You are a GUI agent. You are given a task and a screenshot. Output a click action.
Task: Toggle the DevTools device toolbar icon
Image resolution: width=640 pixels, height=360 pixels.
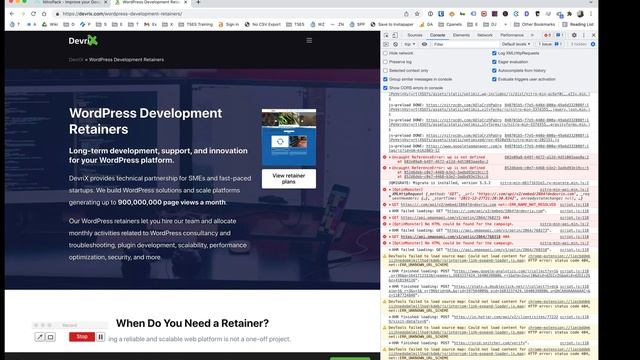point(395,35)
